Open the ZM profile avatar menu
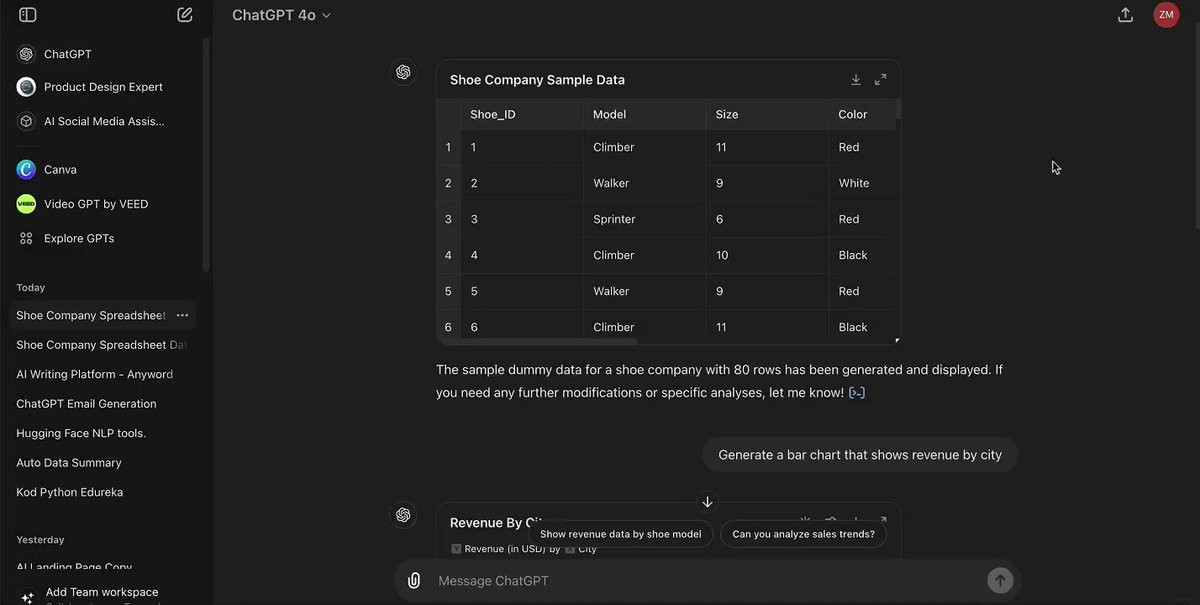 click(x=1166, y=15)
